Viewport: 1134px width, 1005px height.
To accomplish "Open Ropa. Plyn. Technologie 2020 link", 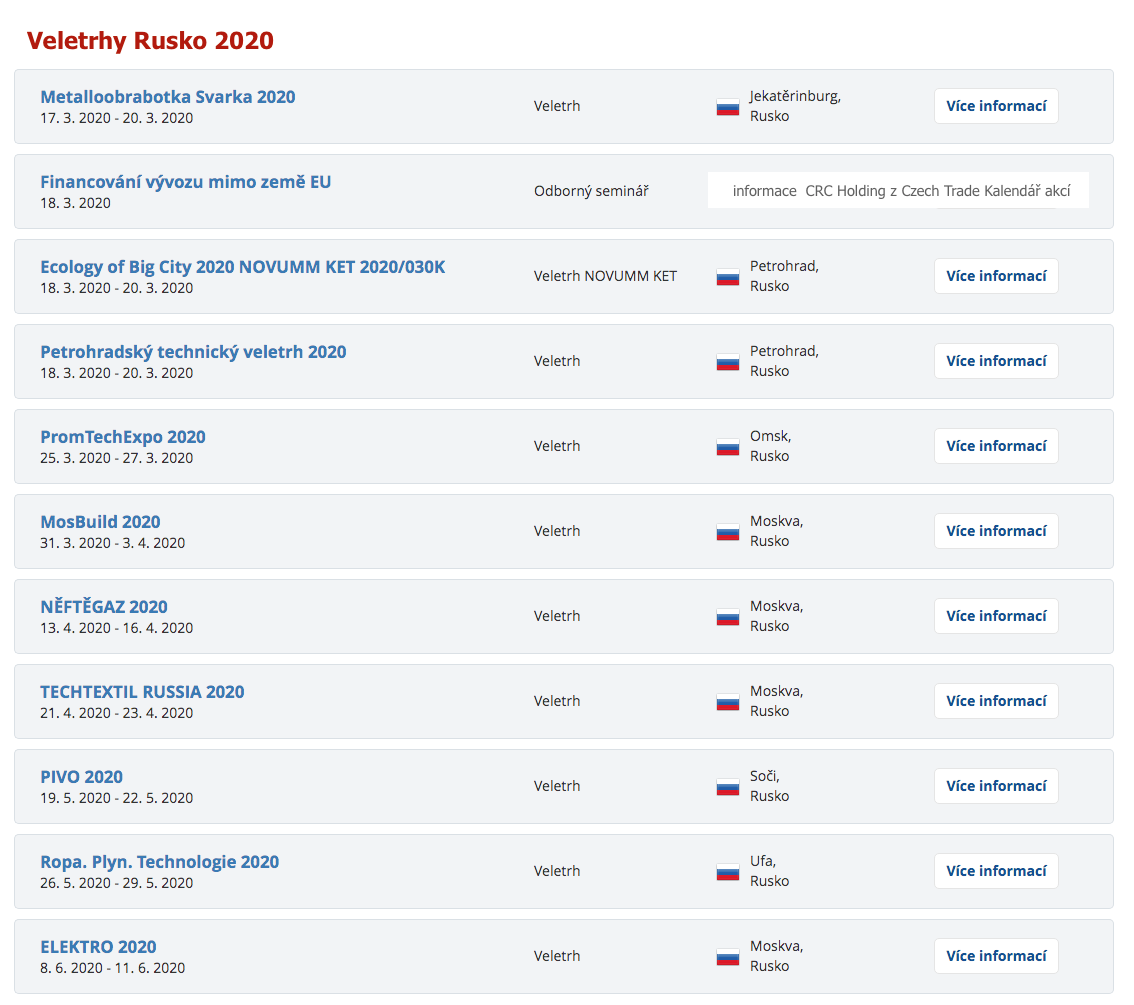I will 160,862.
